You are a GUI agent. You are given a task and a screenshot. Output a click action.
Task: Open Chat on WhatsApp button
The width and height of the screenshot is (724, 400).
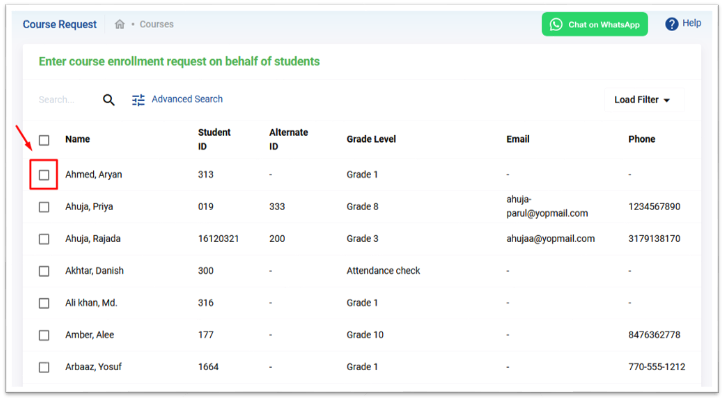coord(595,24)
